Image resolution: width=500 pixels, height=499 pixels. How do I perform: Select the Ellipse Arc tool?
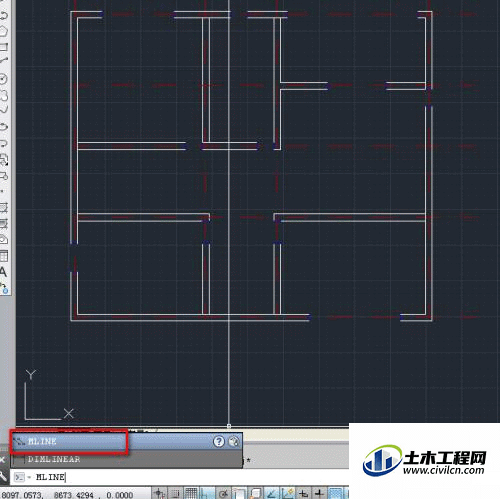3,143
